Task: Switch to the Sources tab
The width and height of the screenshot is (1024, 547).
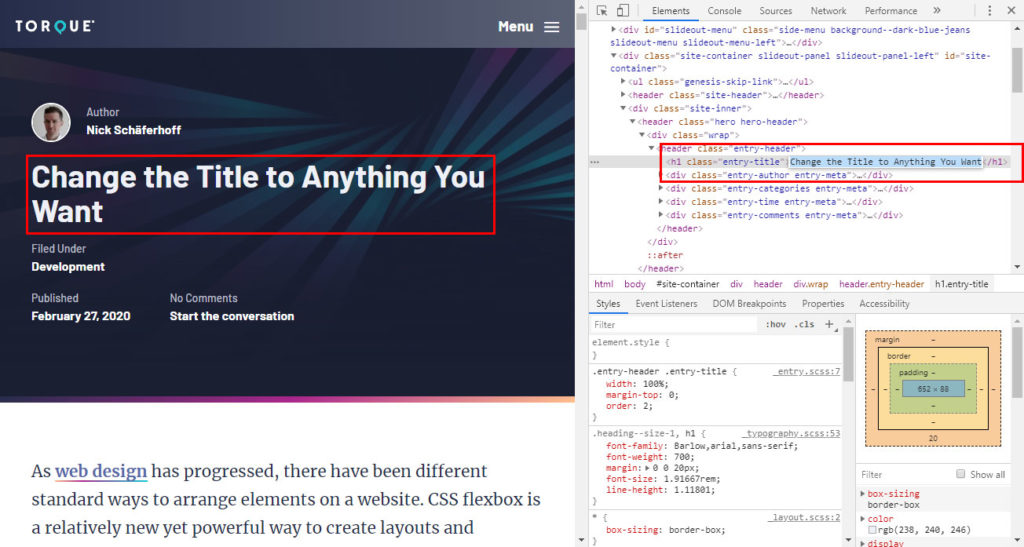Action: pos(776,10)
